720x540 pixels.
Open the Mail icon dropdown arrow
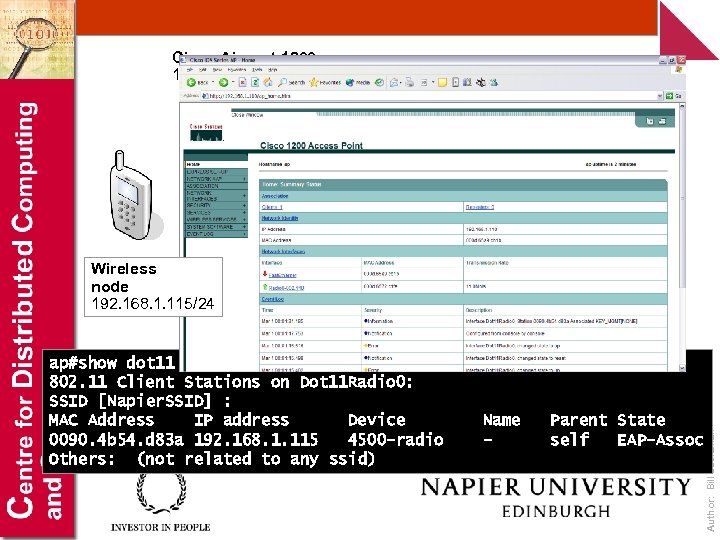[401, 83]
